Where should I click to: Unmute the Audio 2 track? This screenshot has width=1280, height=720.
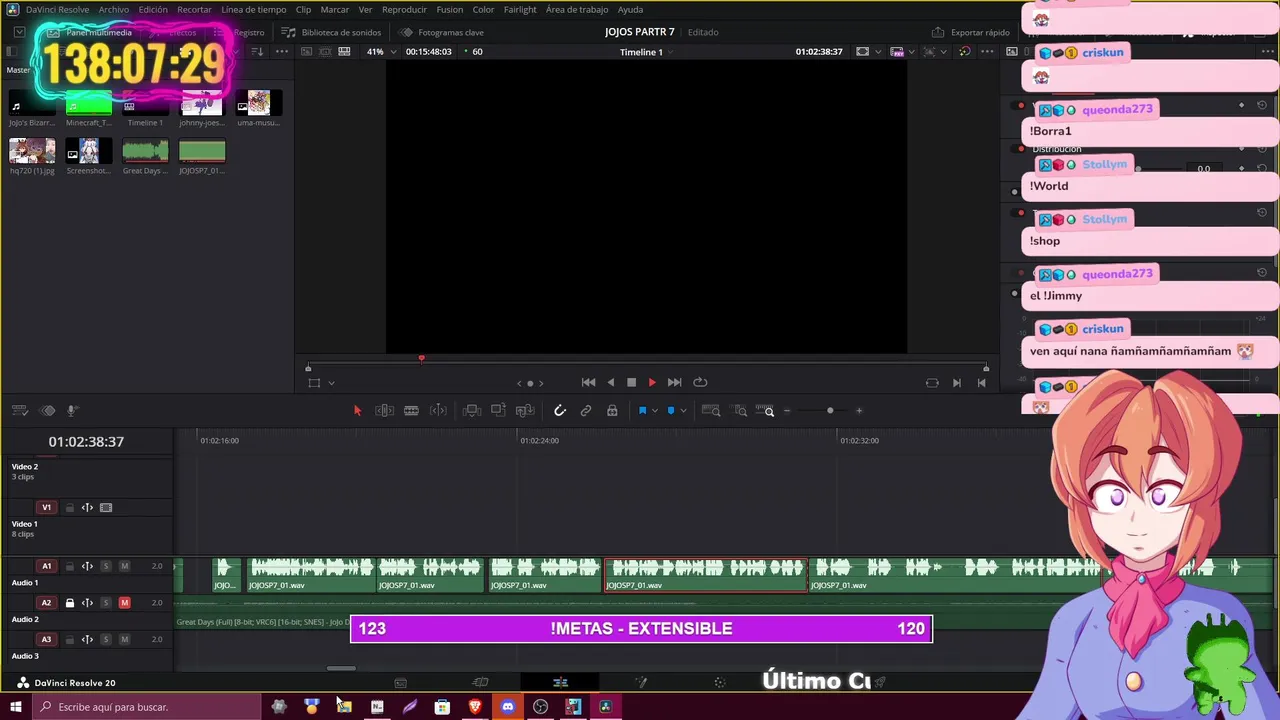[x=124, y=603]
